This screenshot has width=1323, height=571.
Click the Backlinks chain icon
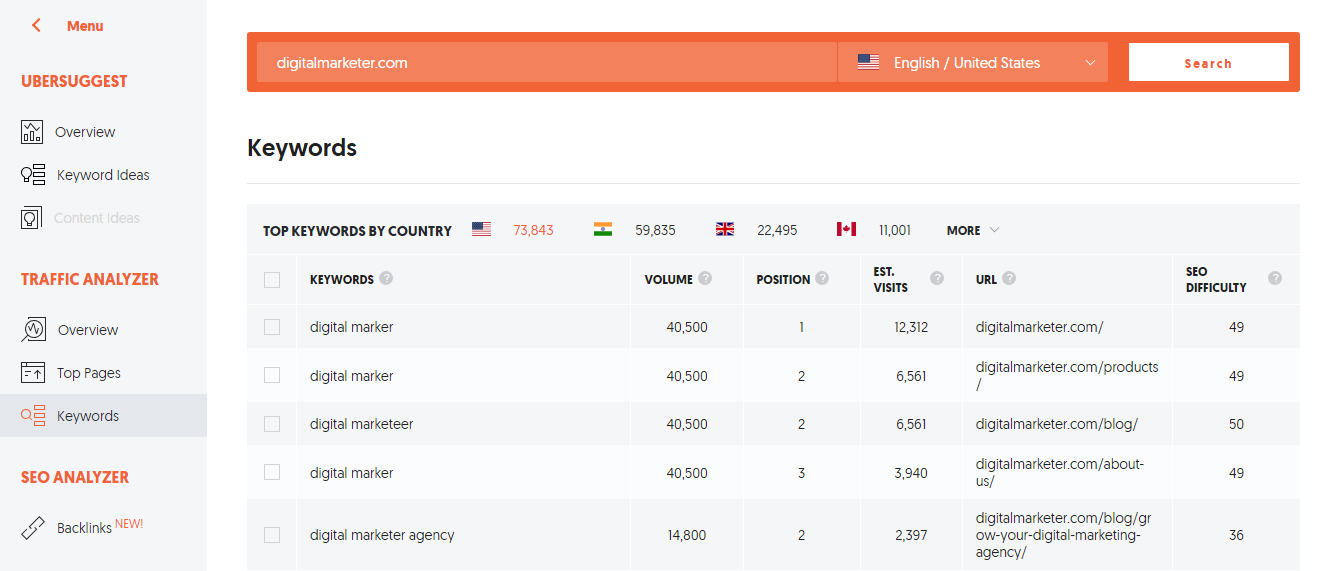tap(33, 528)
